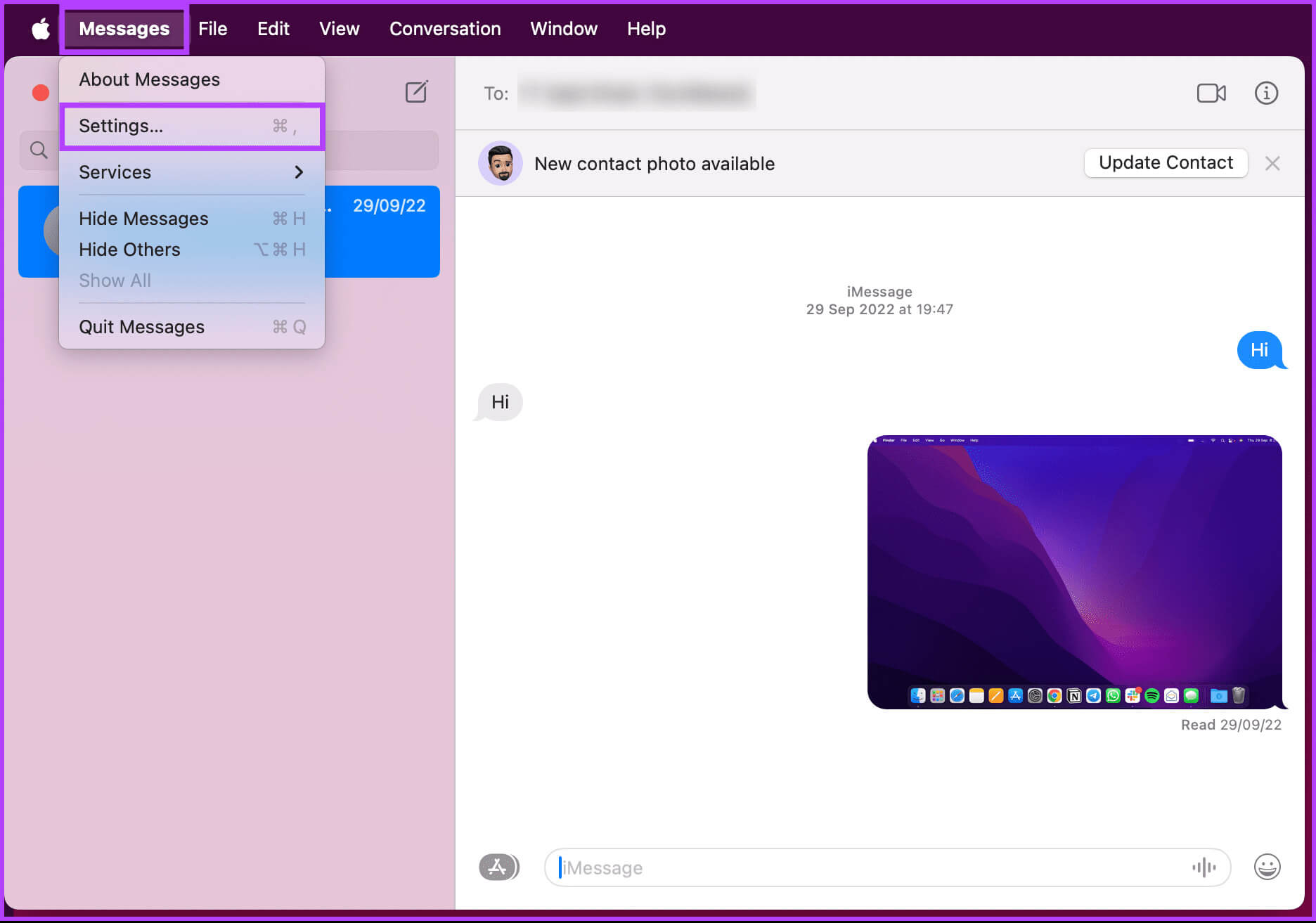This screenshot has height=923, width=1316.
Task: Click the red close window button
Action: tap(41, 93)
